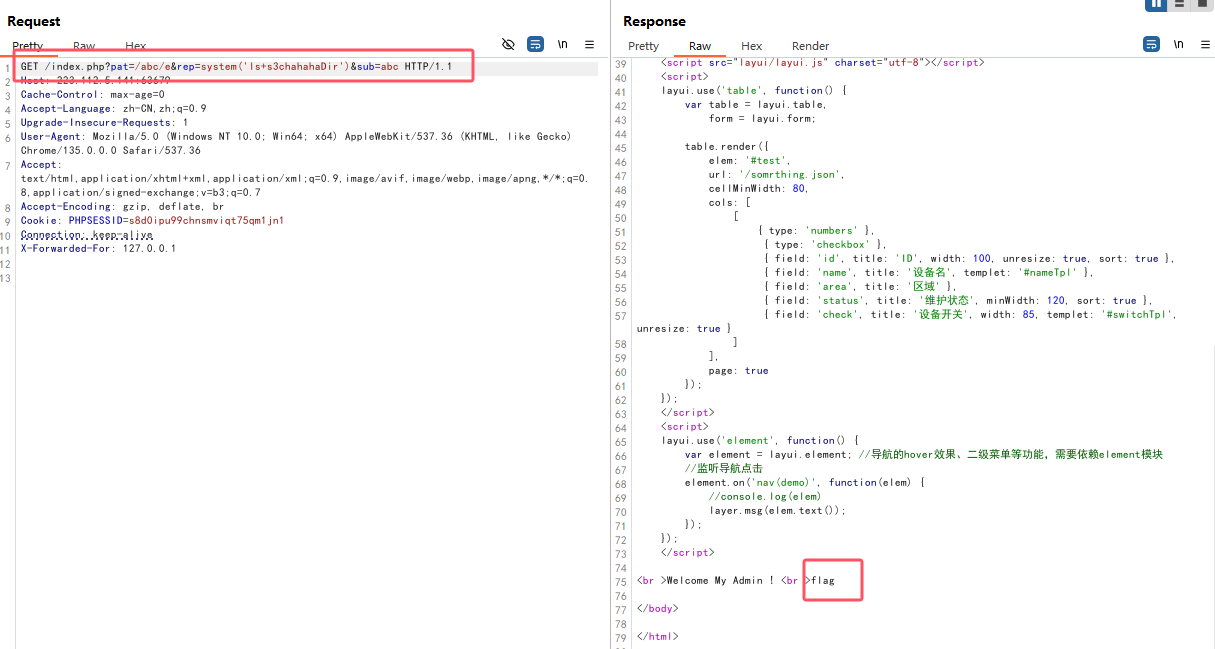
Task: Switch to the Request Hex tab
Action: click(136, 46)
